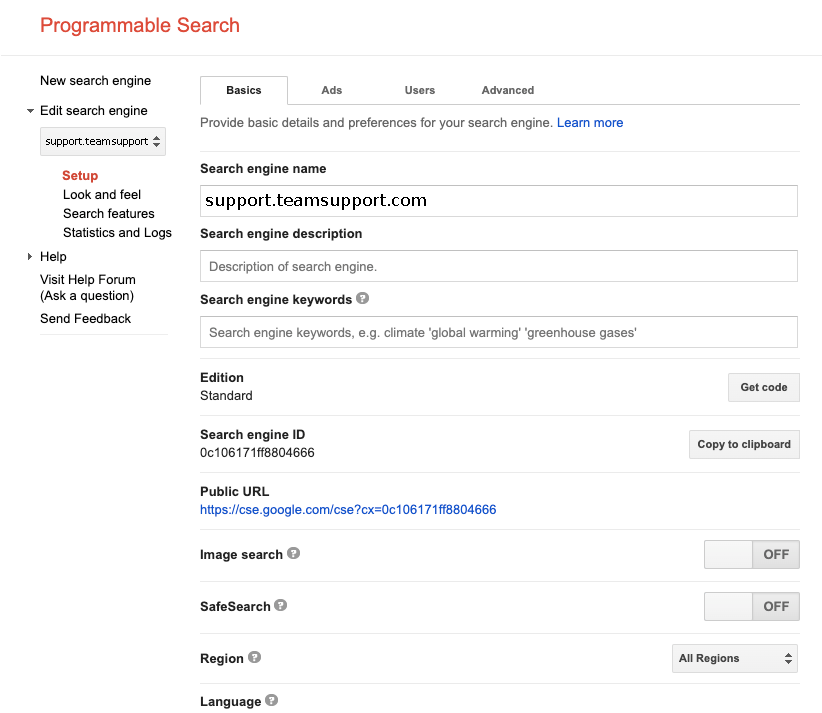The image size is (822, 713).
Task: Click help icon next to Region label
Action: coord(255,658)
